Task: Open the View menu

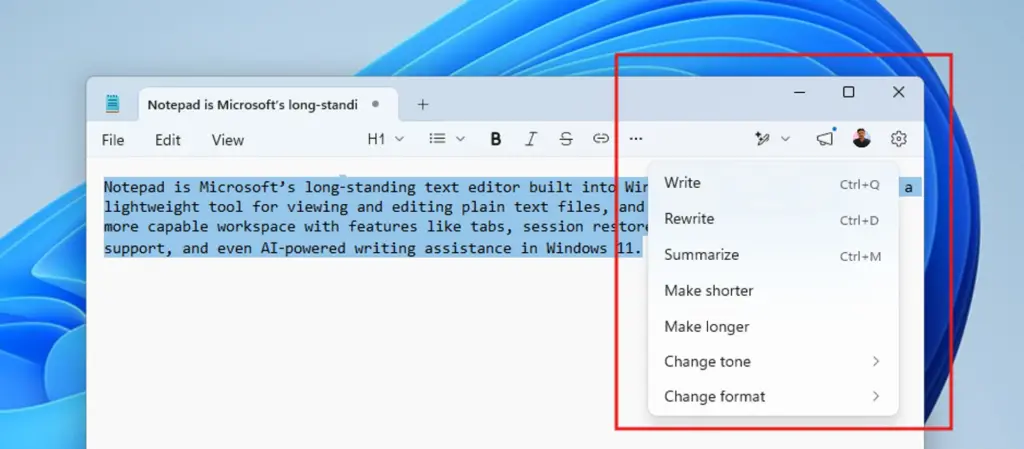Action: click(228, 140)
